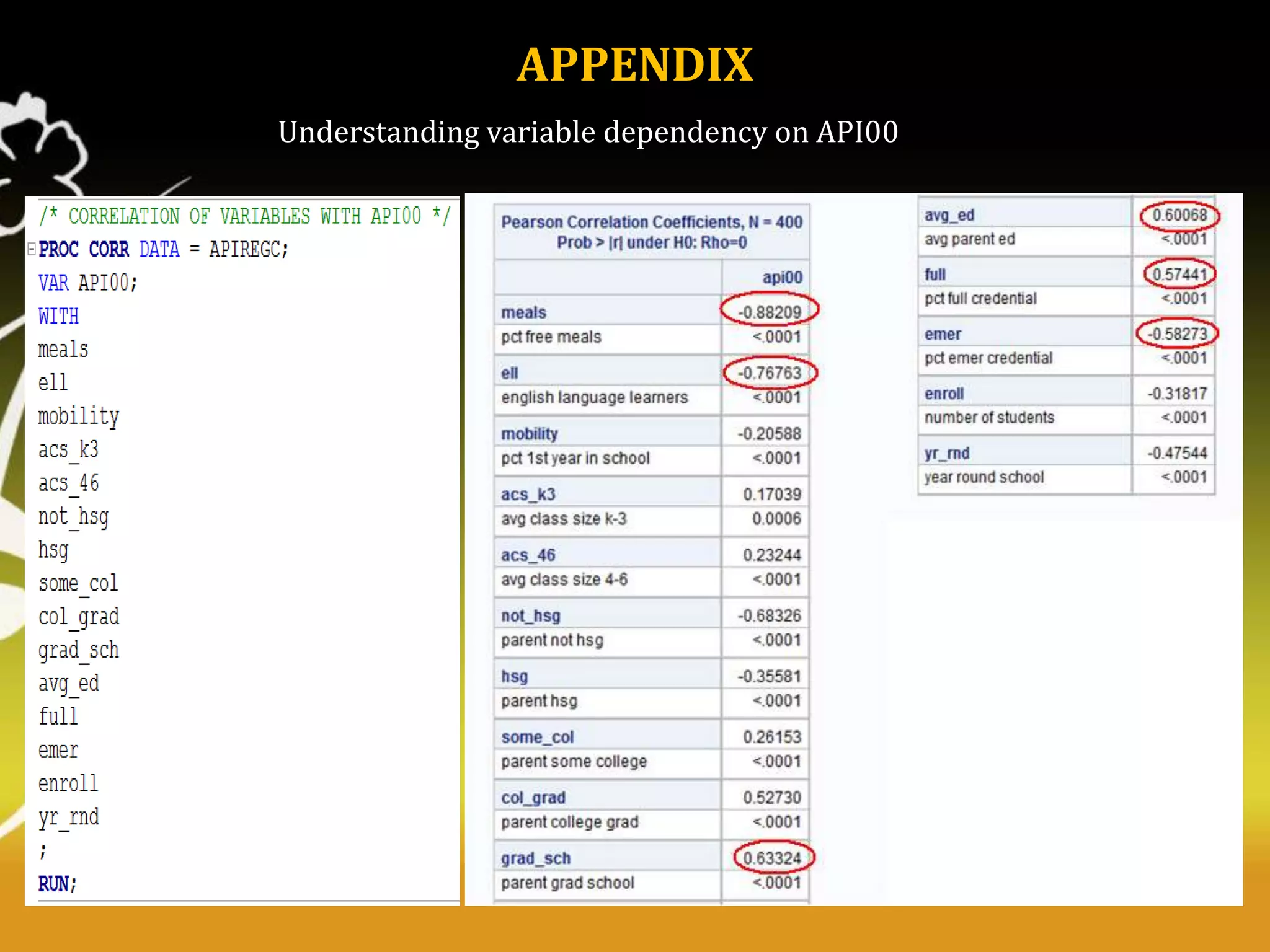Click the full correlation value 0.57441
1270x952 pixels.
(1179, 275)
